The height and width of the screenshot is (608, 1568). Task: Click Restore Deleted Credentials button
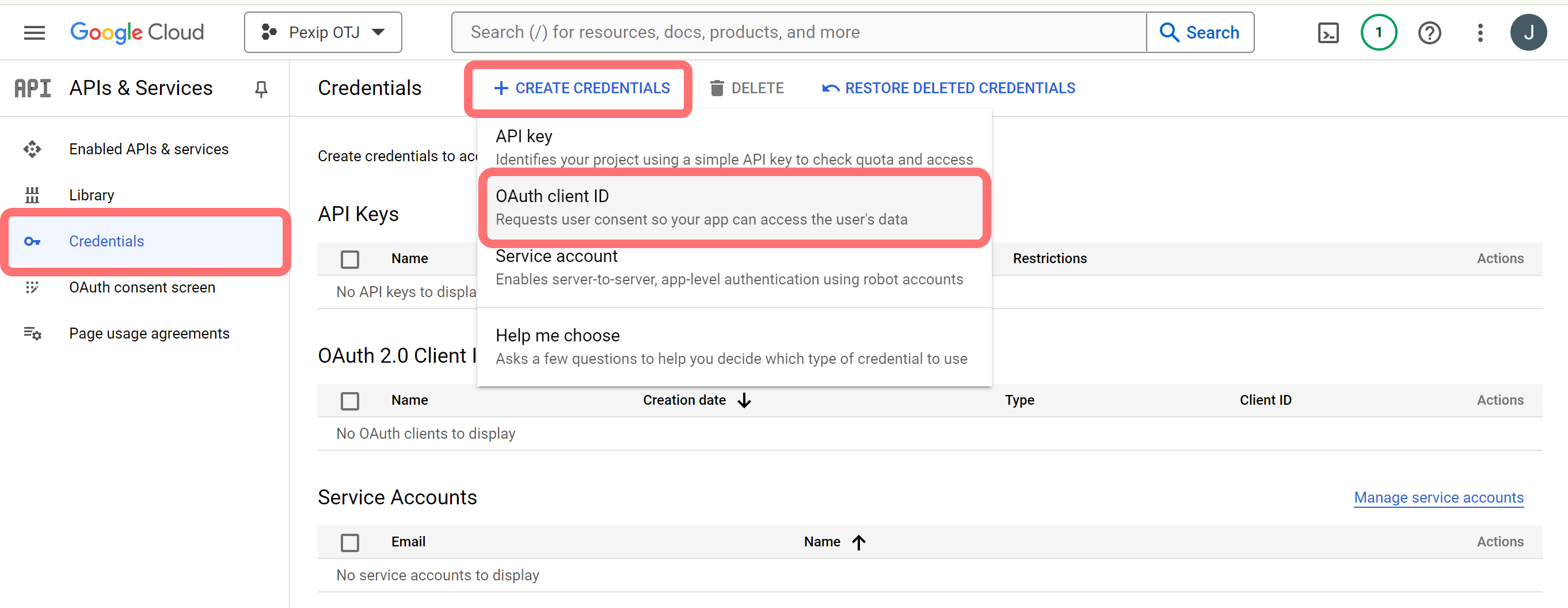pyautogui.click(x=949, y=89)
